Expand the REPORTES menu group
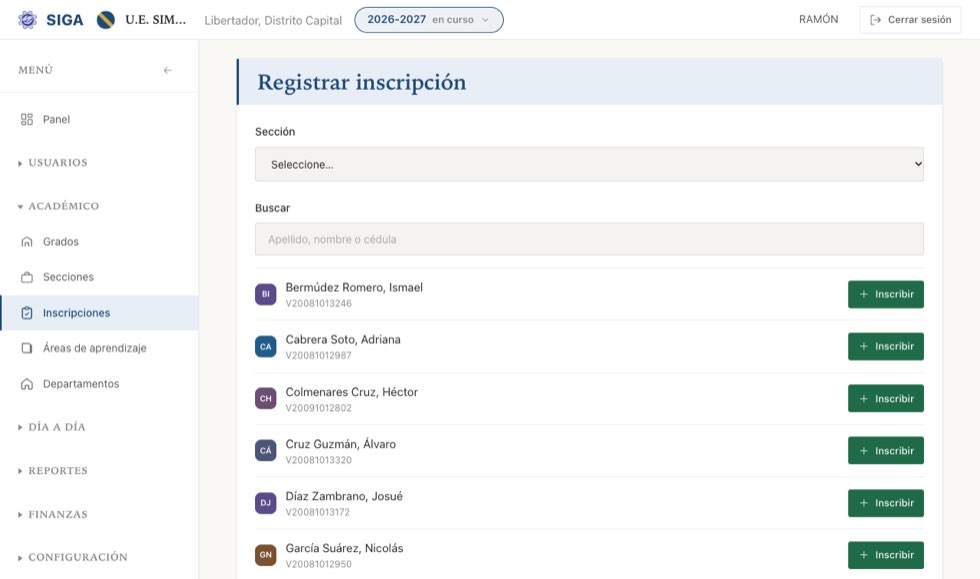 click(53, 471)
